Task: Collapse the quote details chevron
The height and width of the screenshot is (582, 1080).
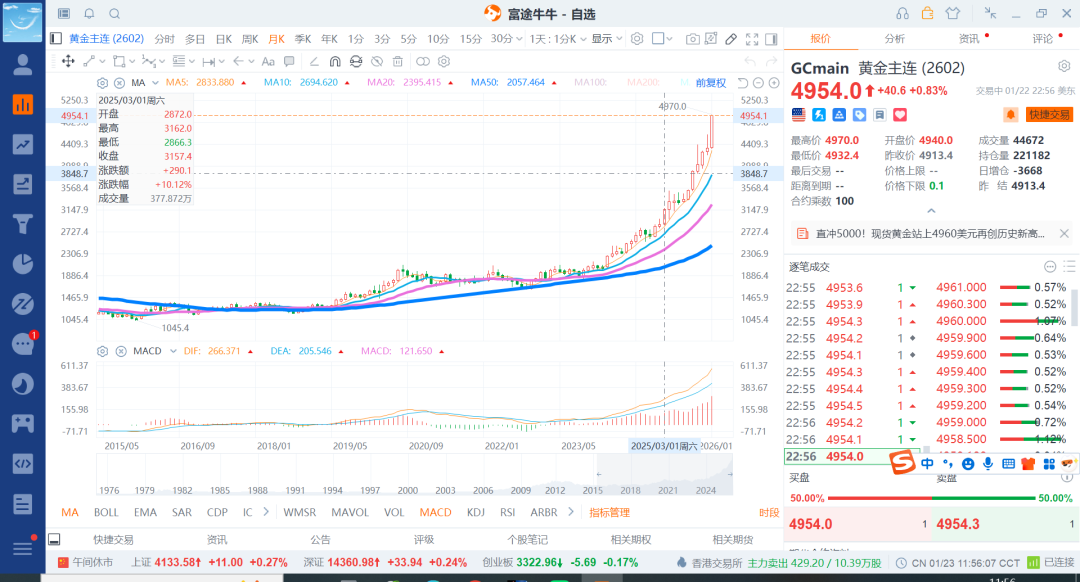Action: pos(931,211)
